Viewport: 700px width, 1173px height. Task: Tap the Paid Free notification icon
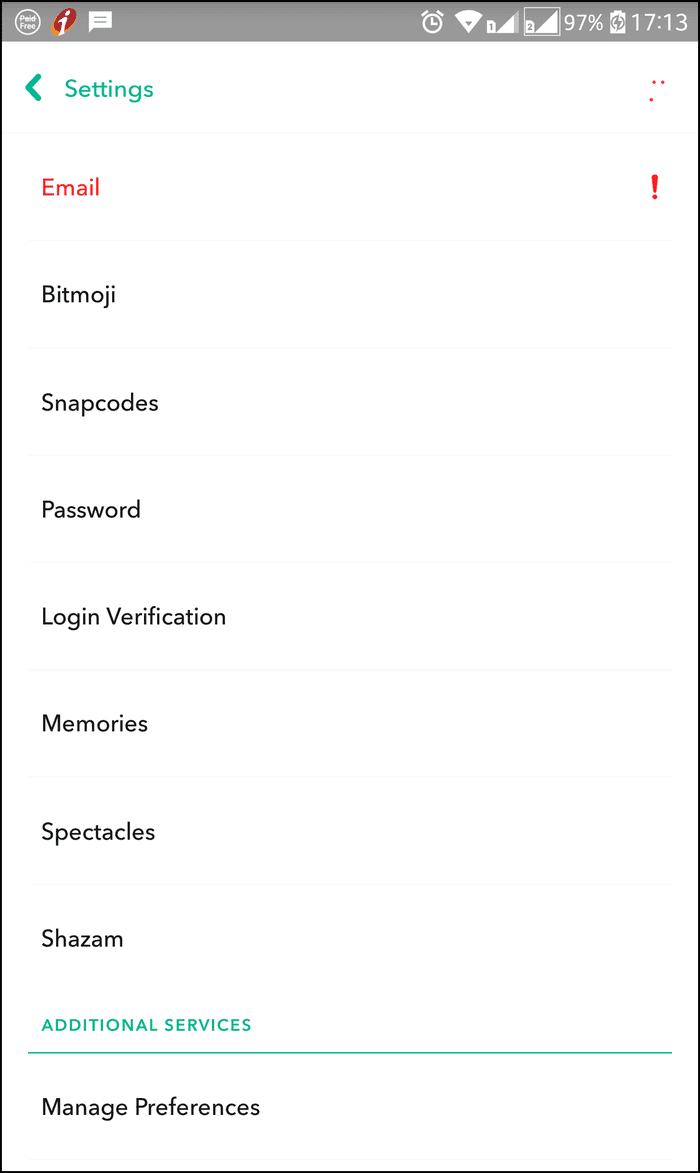28,21
